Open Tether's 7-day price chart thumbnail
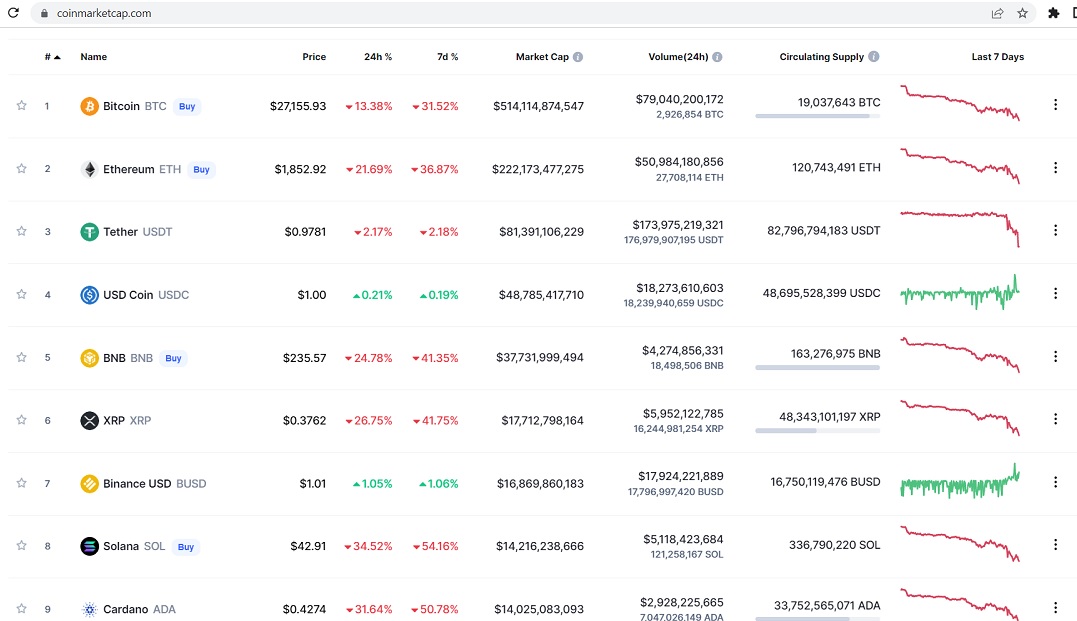Image resolution: width=1077 pixels, height=621 pixels. click(x=960, y=229)
